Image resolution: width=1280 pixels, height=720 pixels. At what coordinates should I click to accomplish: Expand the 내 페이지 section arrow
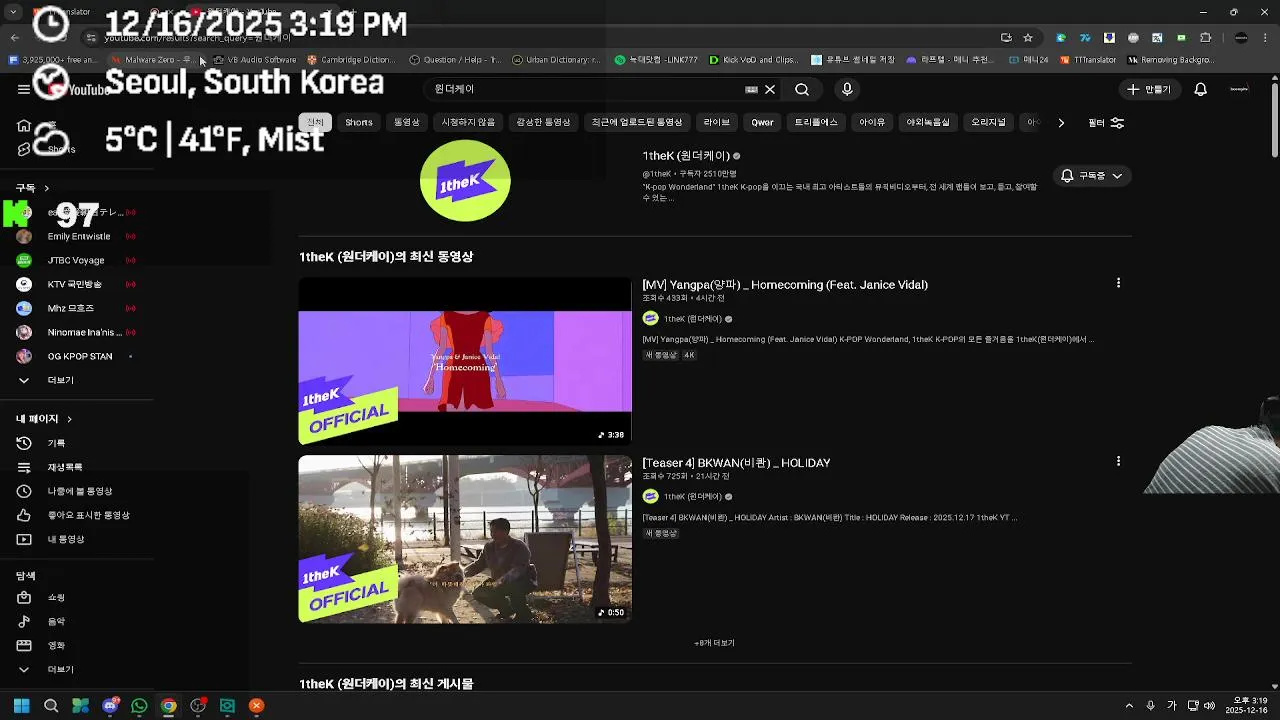pos(69,419)
